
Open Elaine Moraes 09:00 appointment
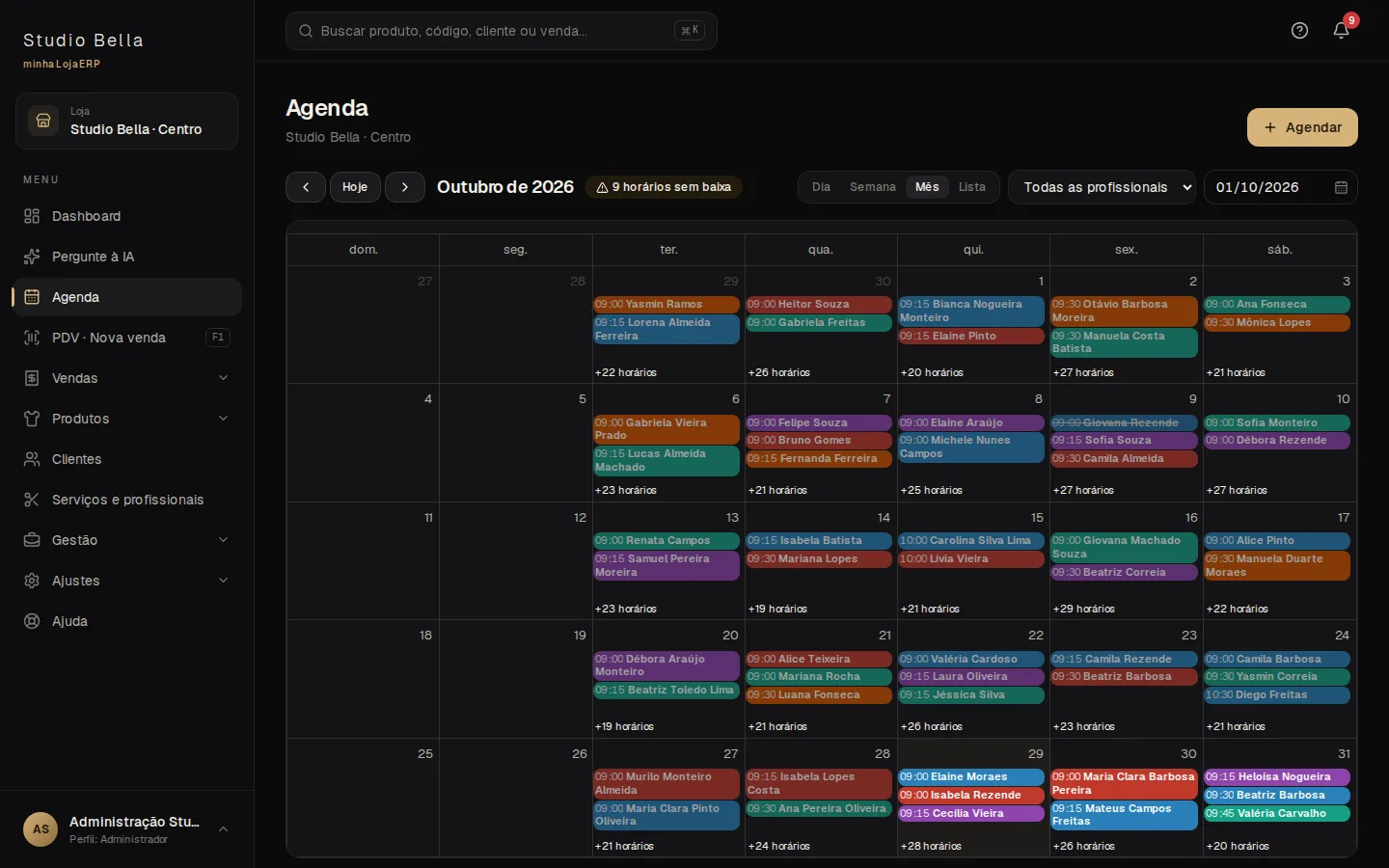(x=971, y=776)
